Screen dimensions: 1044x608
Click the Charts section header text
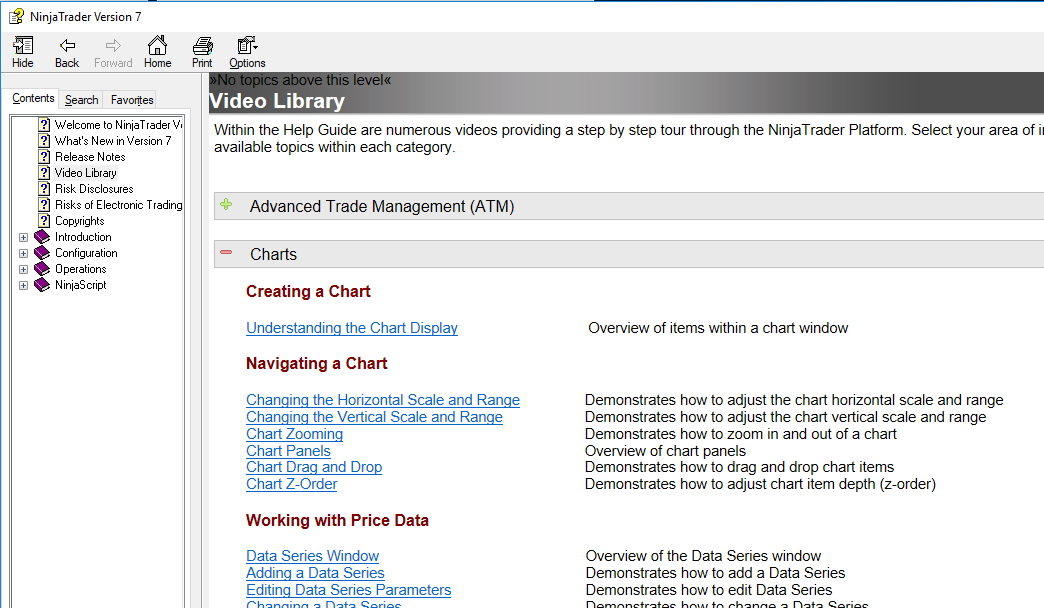tap(274, 254)
